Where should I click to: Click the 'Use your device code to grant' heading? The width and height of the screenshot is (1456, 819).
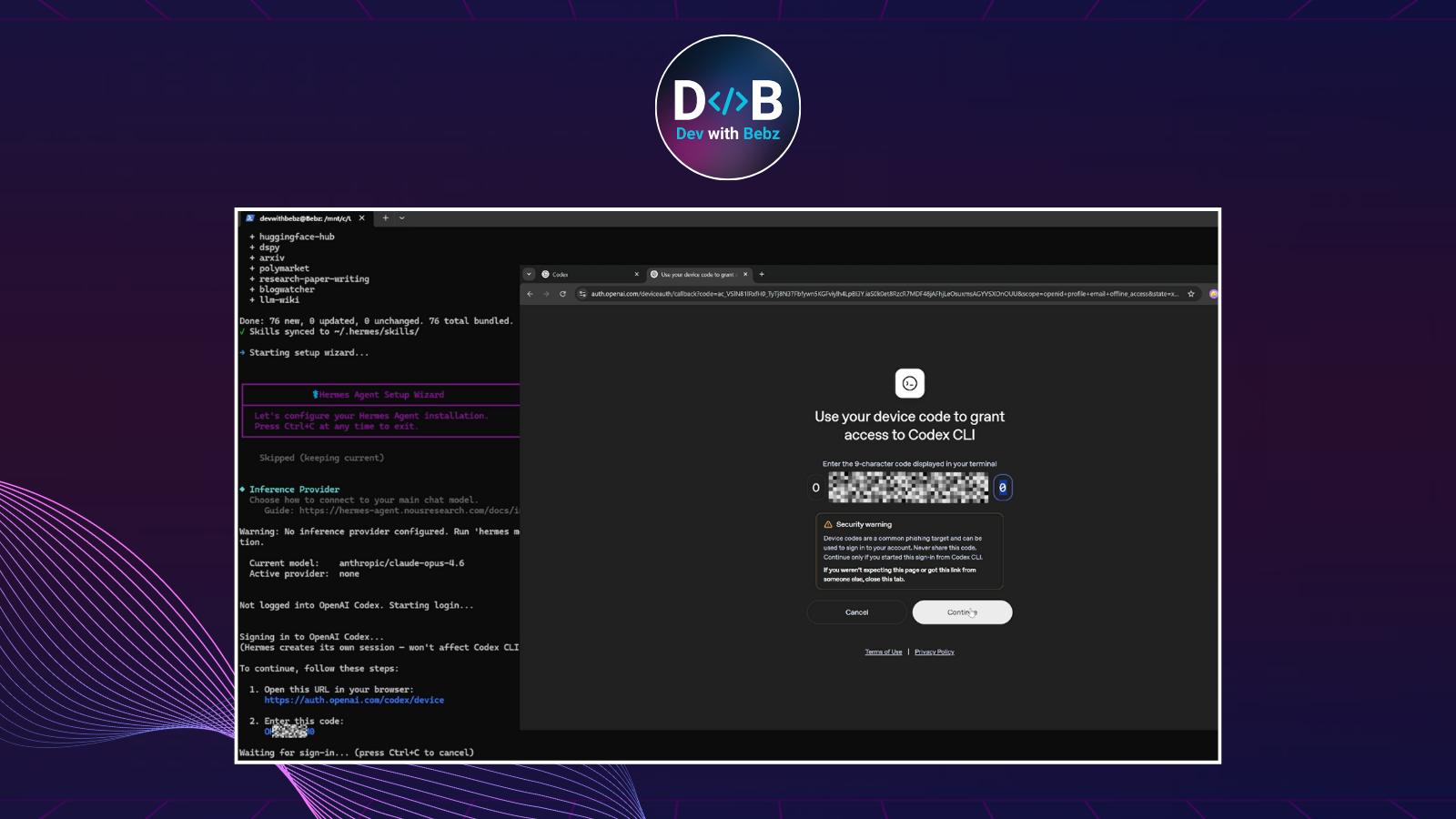(x=910, y=426)
